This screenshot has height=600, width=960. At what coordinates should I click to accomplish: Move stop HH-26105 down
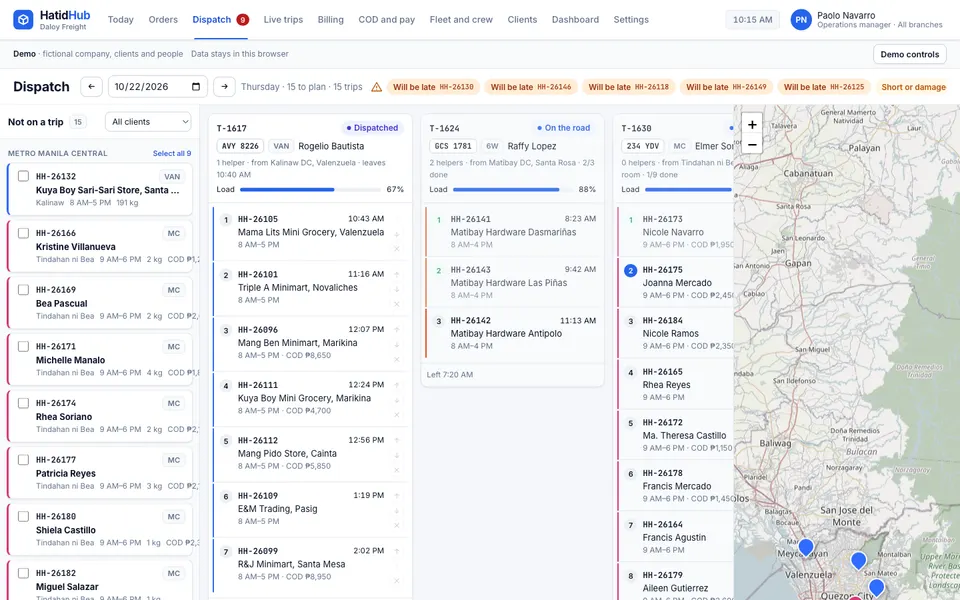pos(397,234)
